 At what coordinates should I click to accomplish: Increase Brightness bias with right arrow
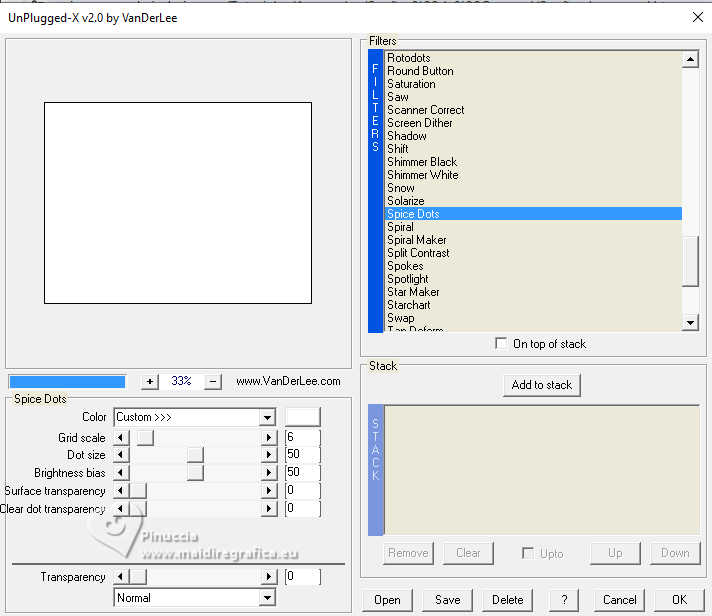[x=268, y=473]
